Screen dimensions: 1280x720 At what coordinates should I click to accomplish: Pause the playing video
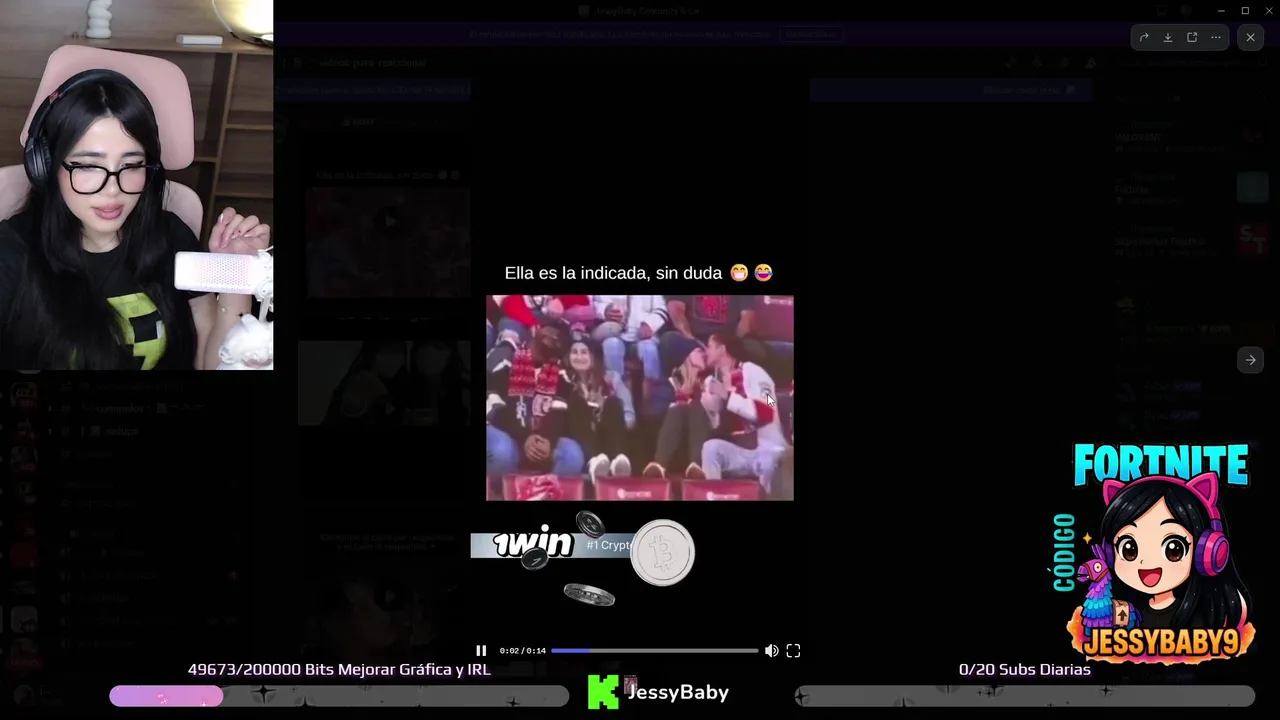(481, 651)
